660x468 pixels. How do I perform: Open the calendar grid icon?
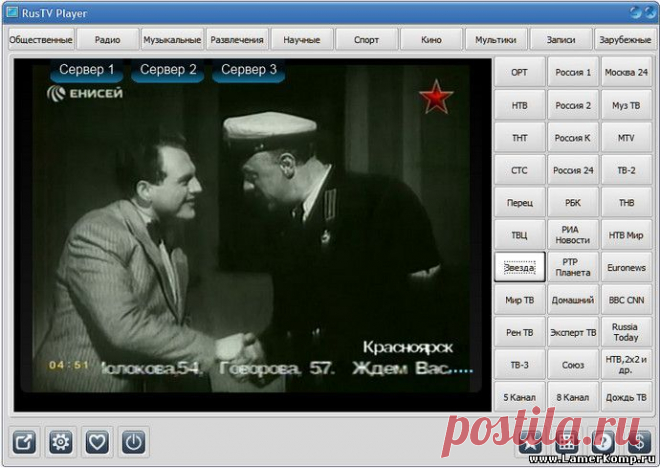pos(567,442)
